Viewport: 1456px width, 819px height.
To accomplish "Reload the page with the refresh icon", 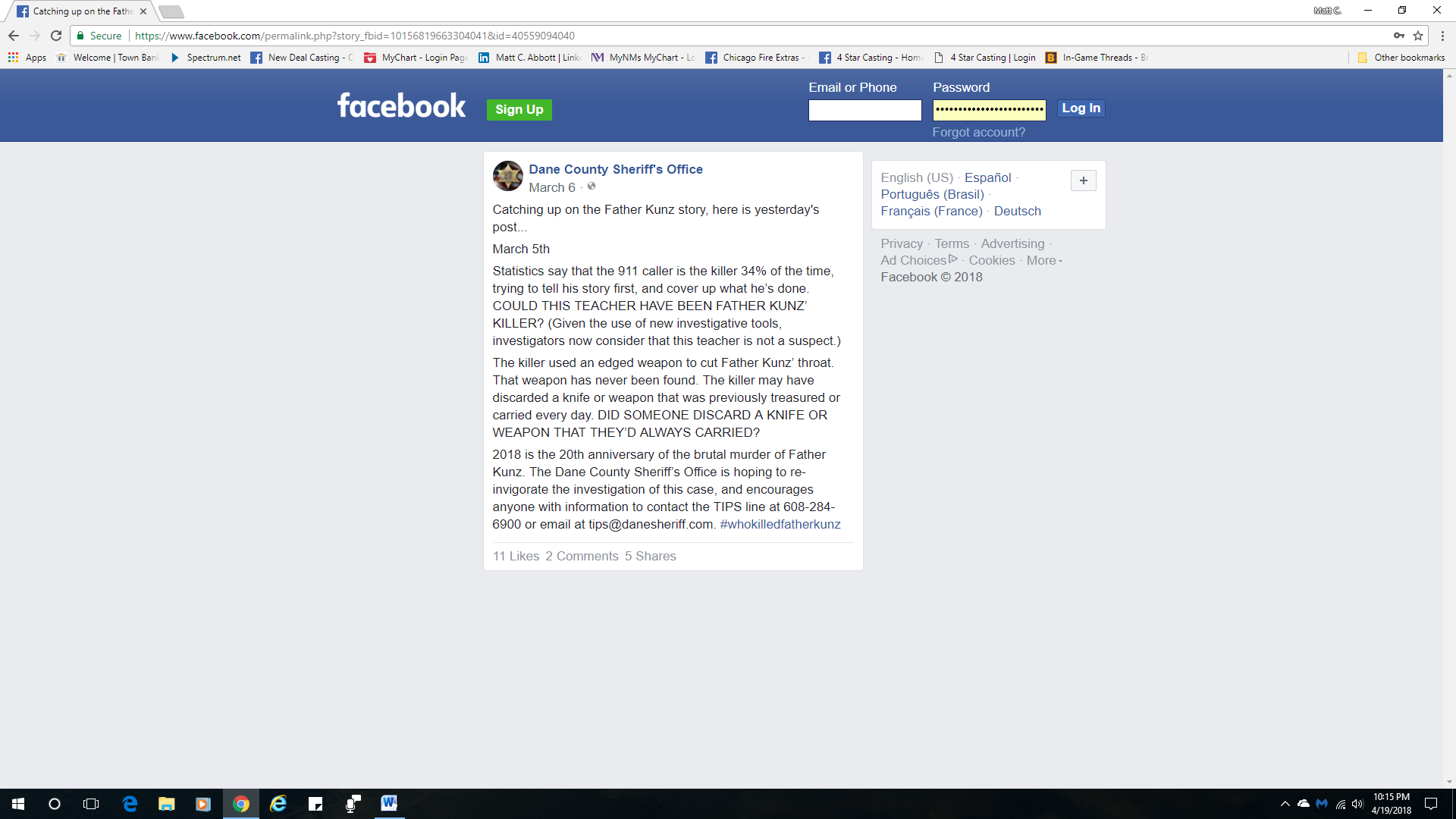I will (56, 36).
